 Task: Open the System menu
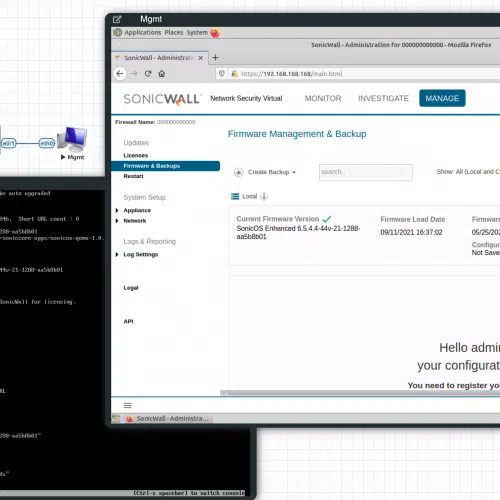[197, 32]
